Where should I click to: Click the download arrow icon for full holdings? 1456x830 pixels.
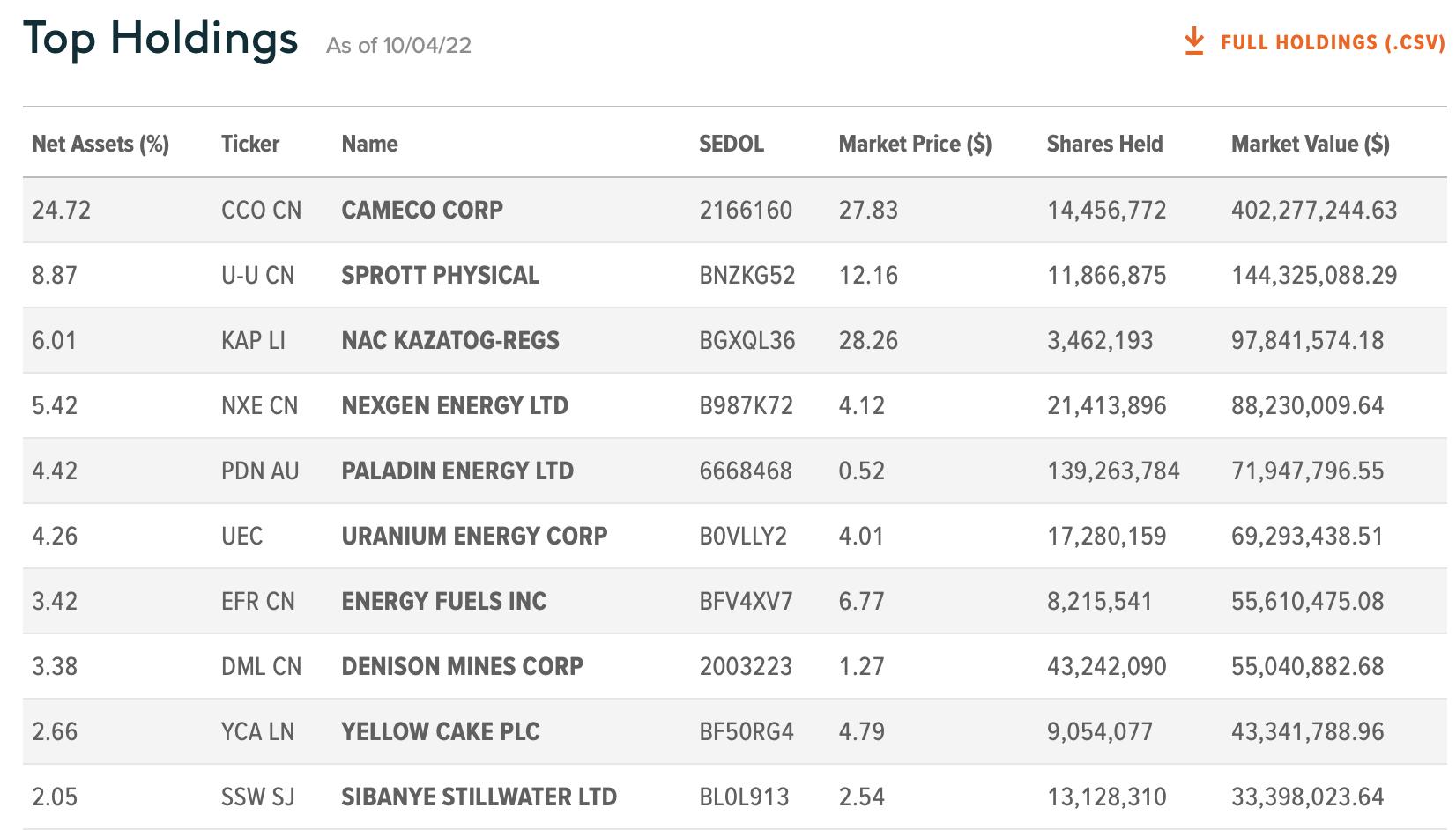coord(1194,41)
